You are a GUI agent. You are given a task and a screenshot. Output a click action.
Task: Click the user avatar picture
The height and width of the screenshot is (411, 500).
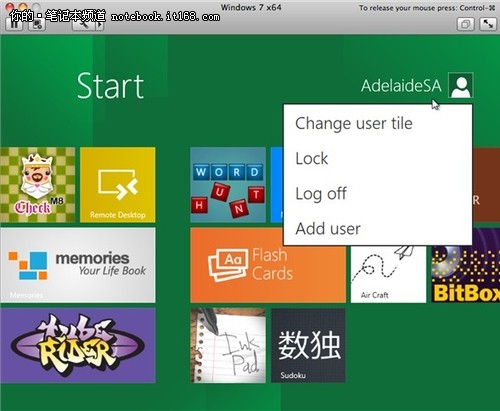460,85
